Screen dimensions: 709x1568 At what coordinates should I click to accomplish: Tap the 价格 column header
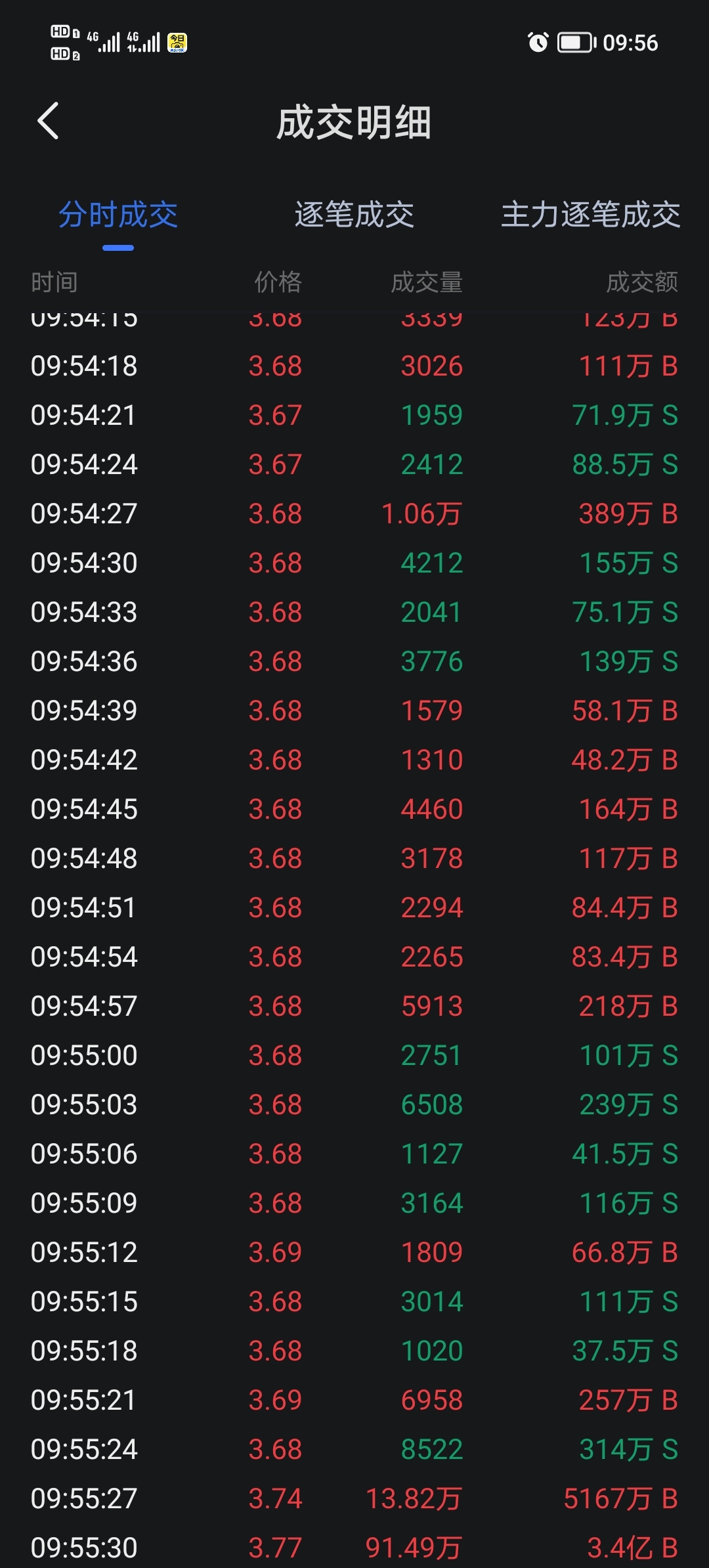coord(278,282)
